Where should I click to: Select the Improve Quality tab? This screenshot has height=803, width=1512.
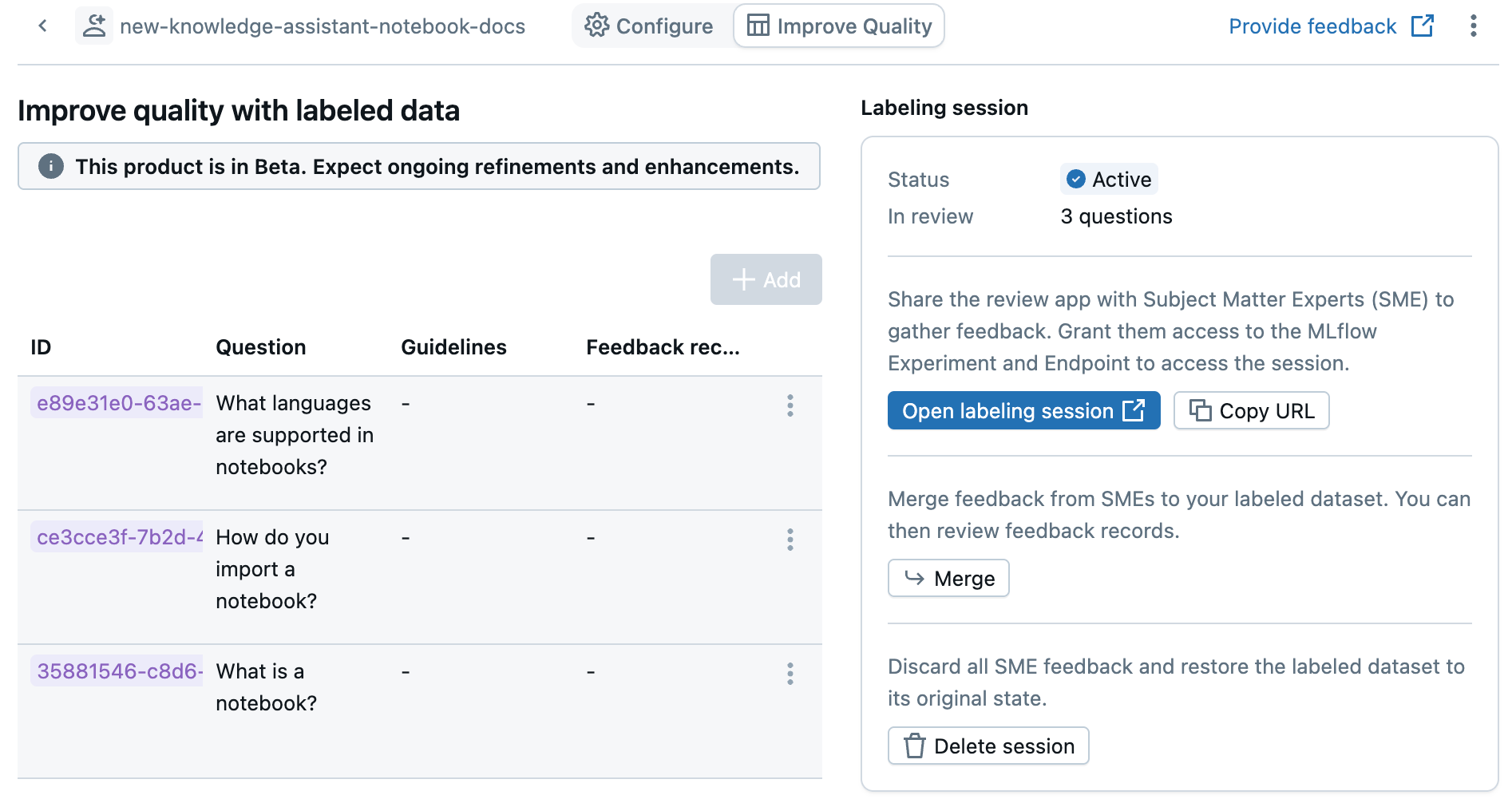click(839, 26)
